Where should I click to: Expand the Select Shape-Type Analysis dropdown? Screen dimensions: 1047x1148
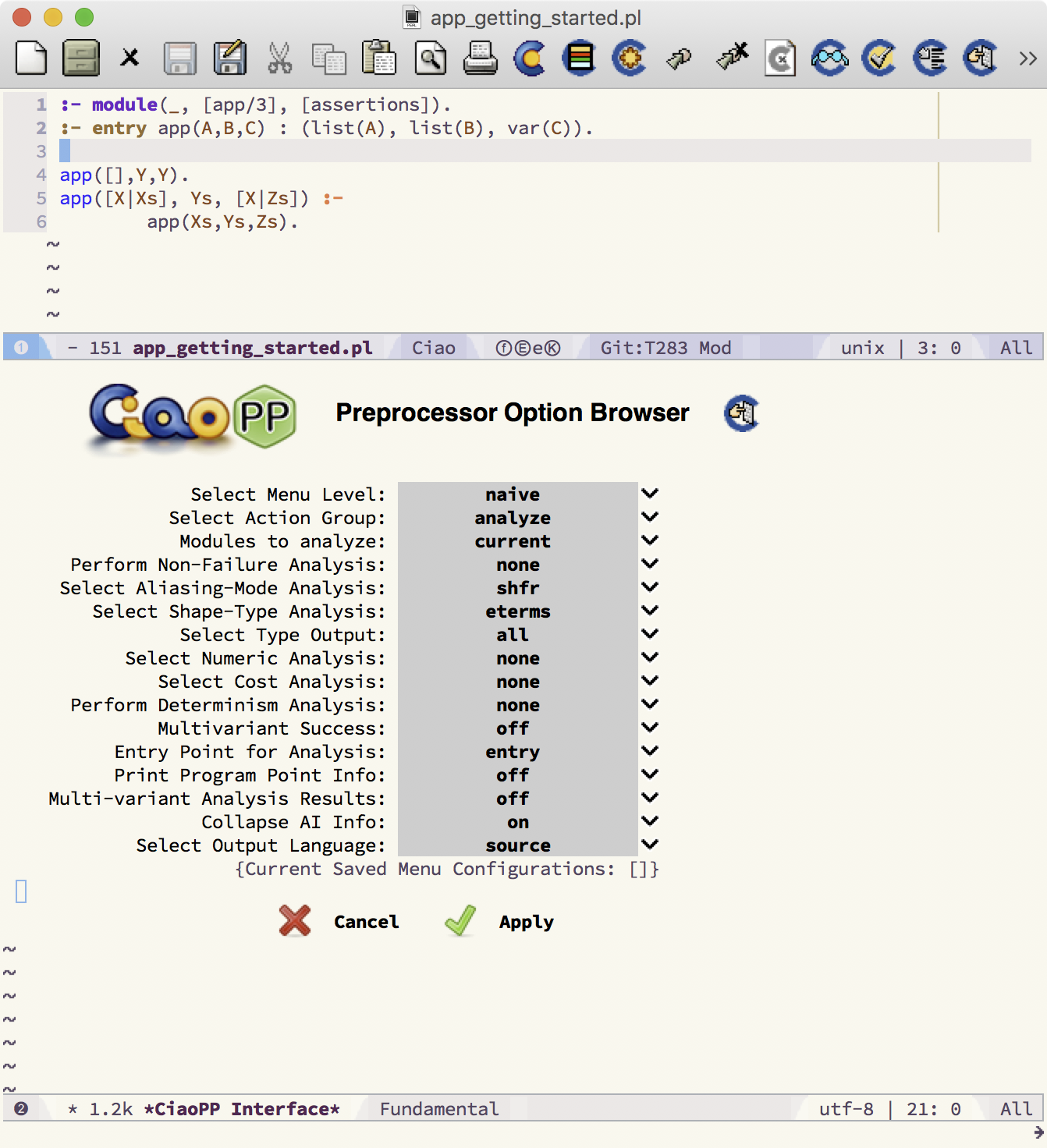click(650, 611)
